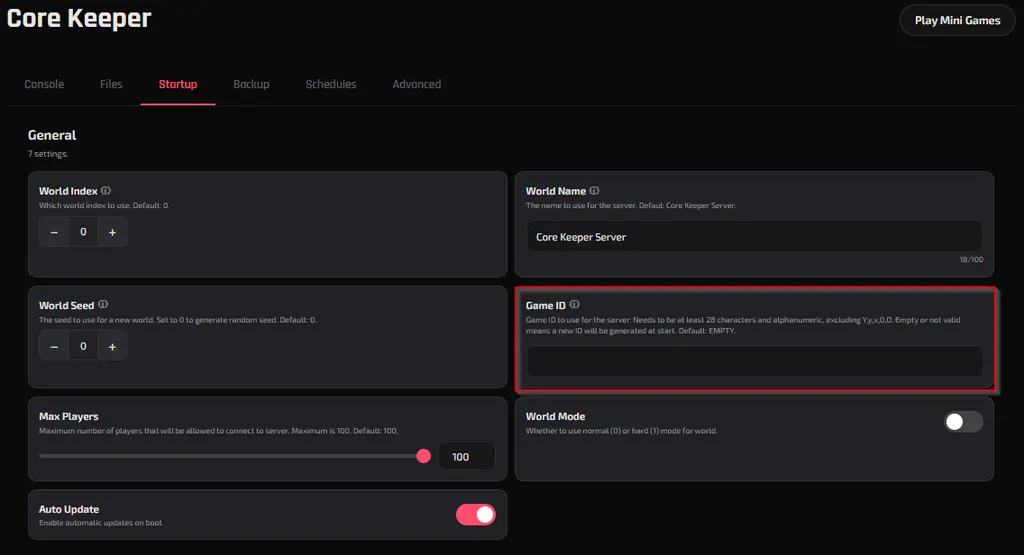Decrease World Index with minus button

tap(54, 232)
